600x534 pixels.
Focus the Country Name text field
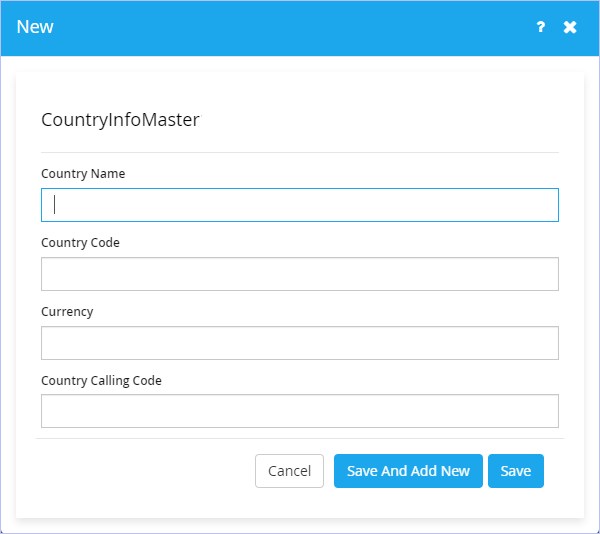(300, 205)
